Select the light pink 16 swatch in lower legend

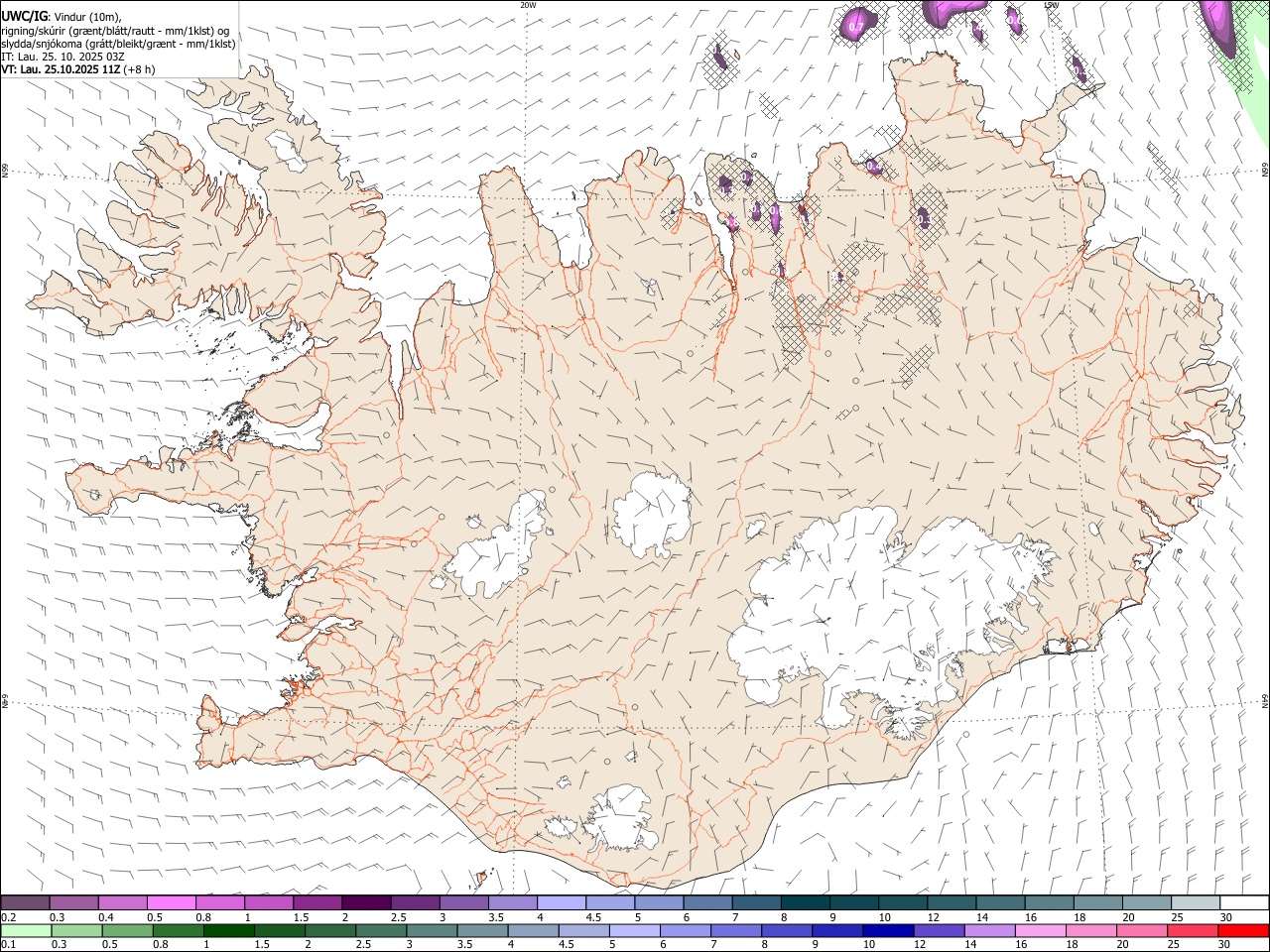tap(1040, 931)
